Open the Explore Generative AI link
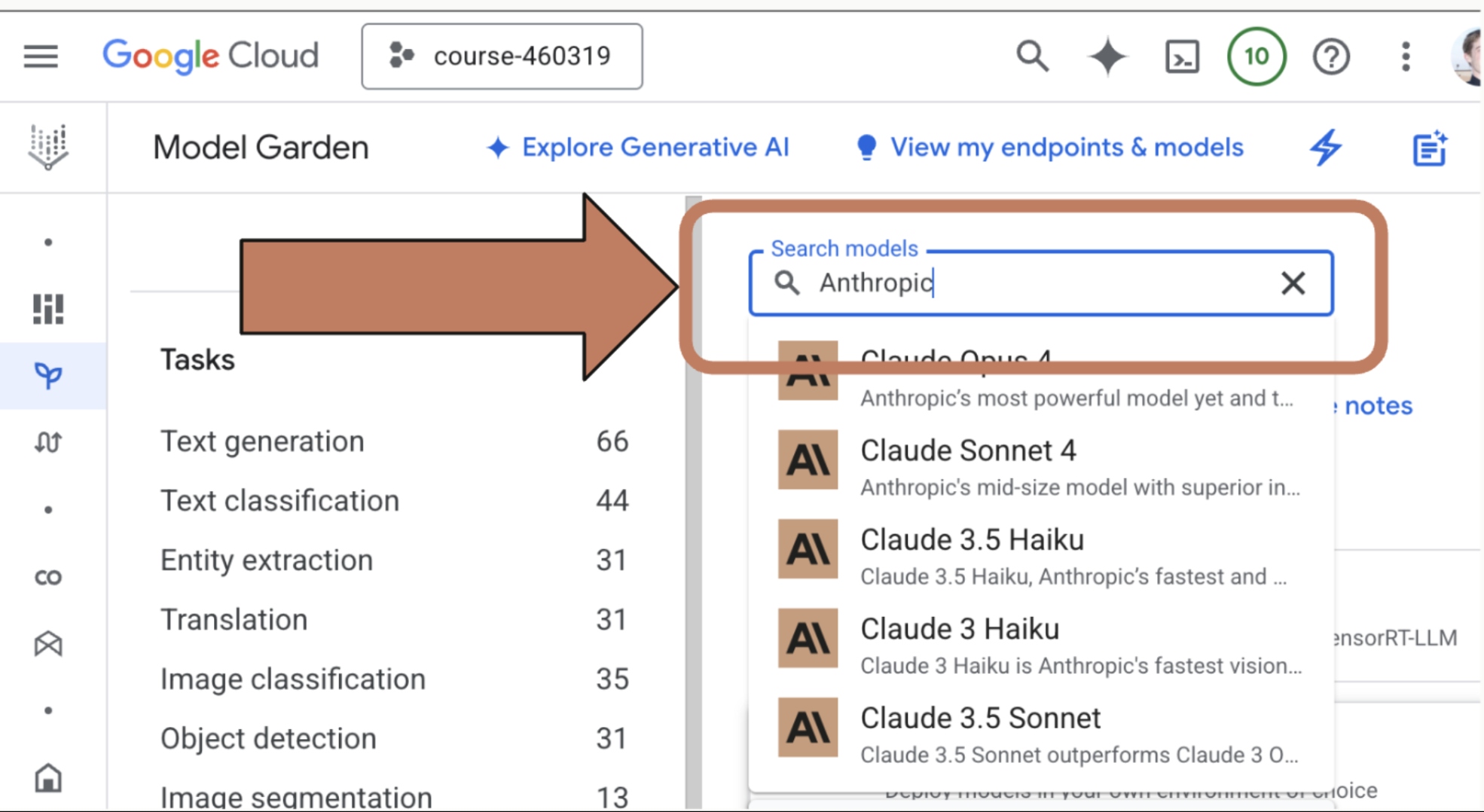Viewport: 1484px width, 812px height. [637, 148]
